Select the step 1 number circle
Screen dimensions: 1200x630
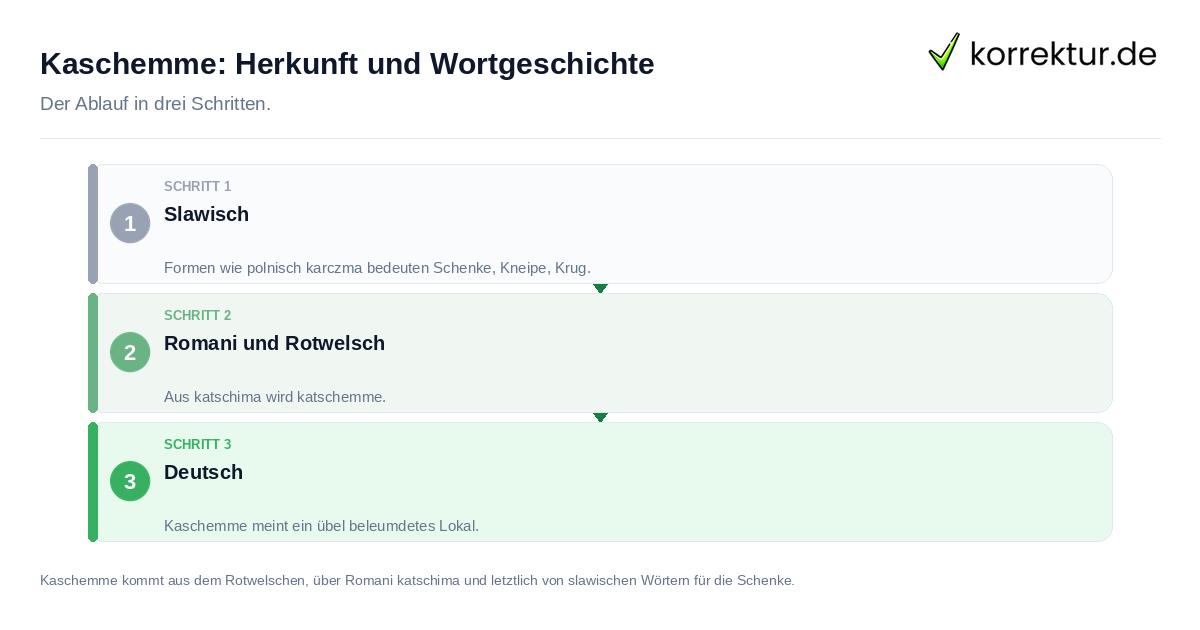(130, 223)
